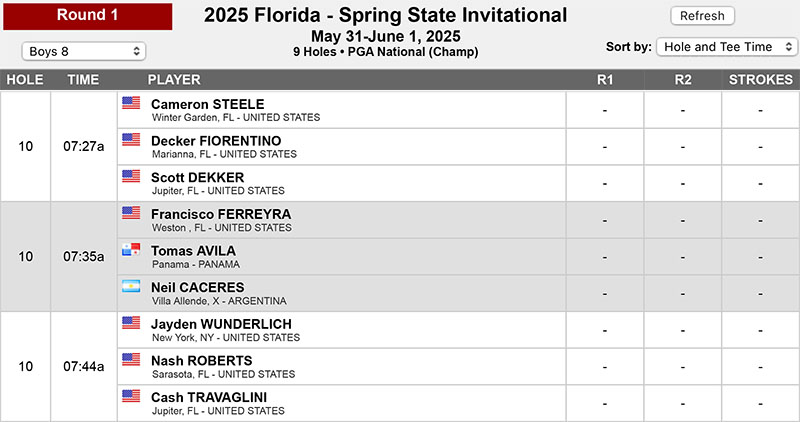The width and height of the screenshot is (800, 422).
Task: Open the Boys 8 division dropdown
Action: pos(84,51)
